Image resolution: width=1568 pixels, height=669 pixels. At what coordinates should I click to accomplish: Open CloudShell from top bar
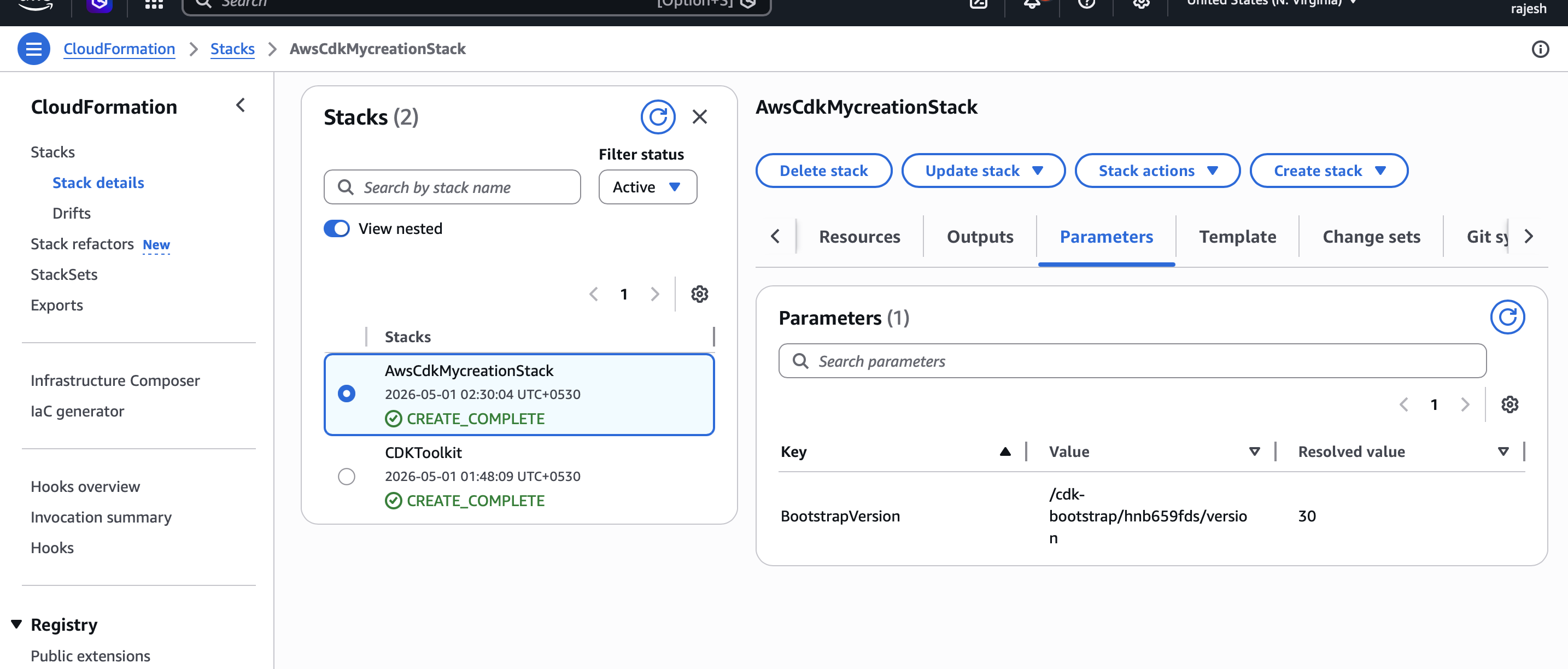click(978, 4)
